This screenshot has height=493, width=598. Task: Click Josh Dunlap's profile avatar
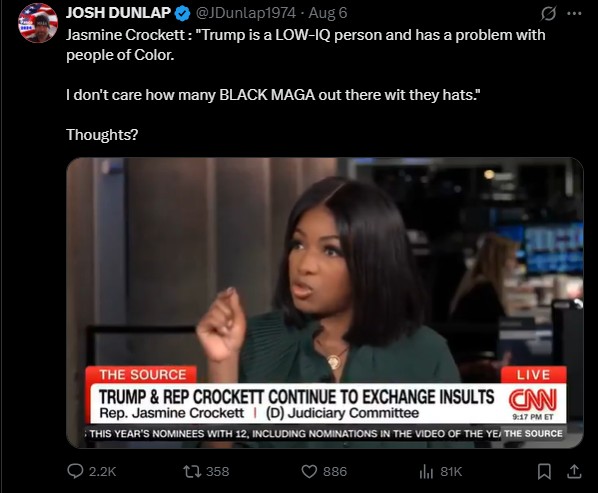[x=38, y=23]
